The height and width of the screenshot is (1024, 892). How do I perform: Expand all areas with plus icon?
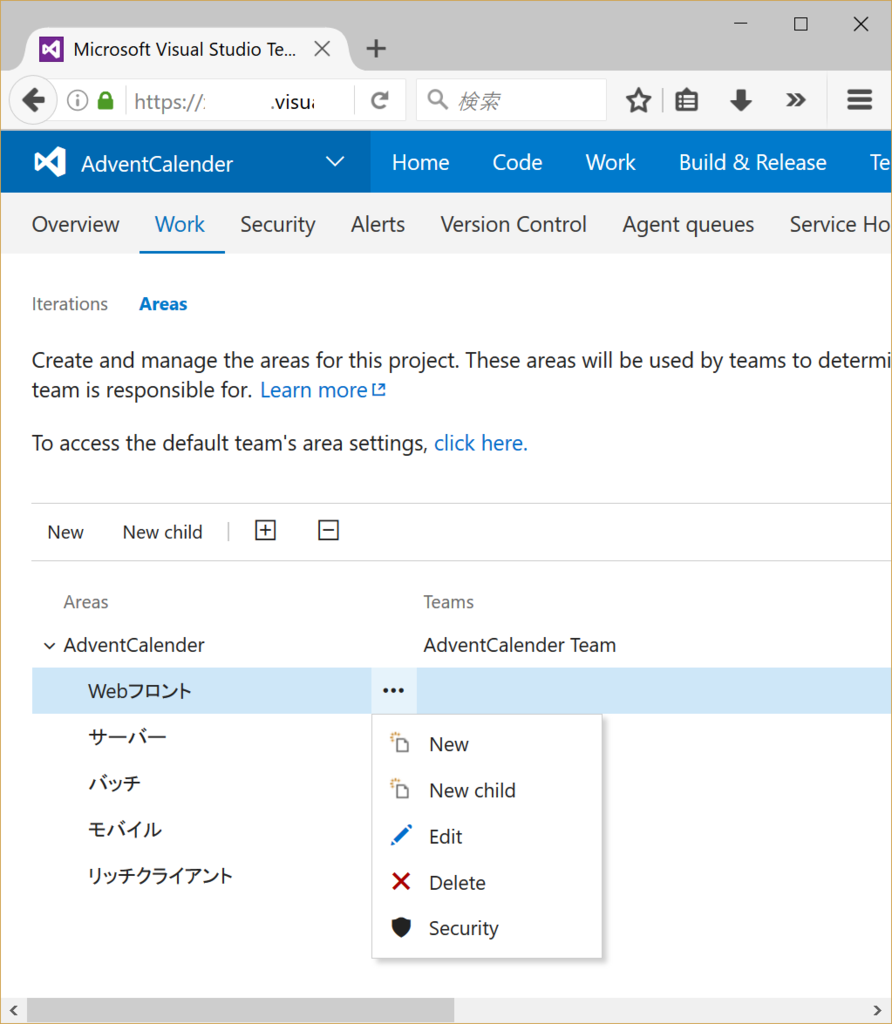(265, 530)
